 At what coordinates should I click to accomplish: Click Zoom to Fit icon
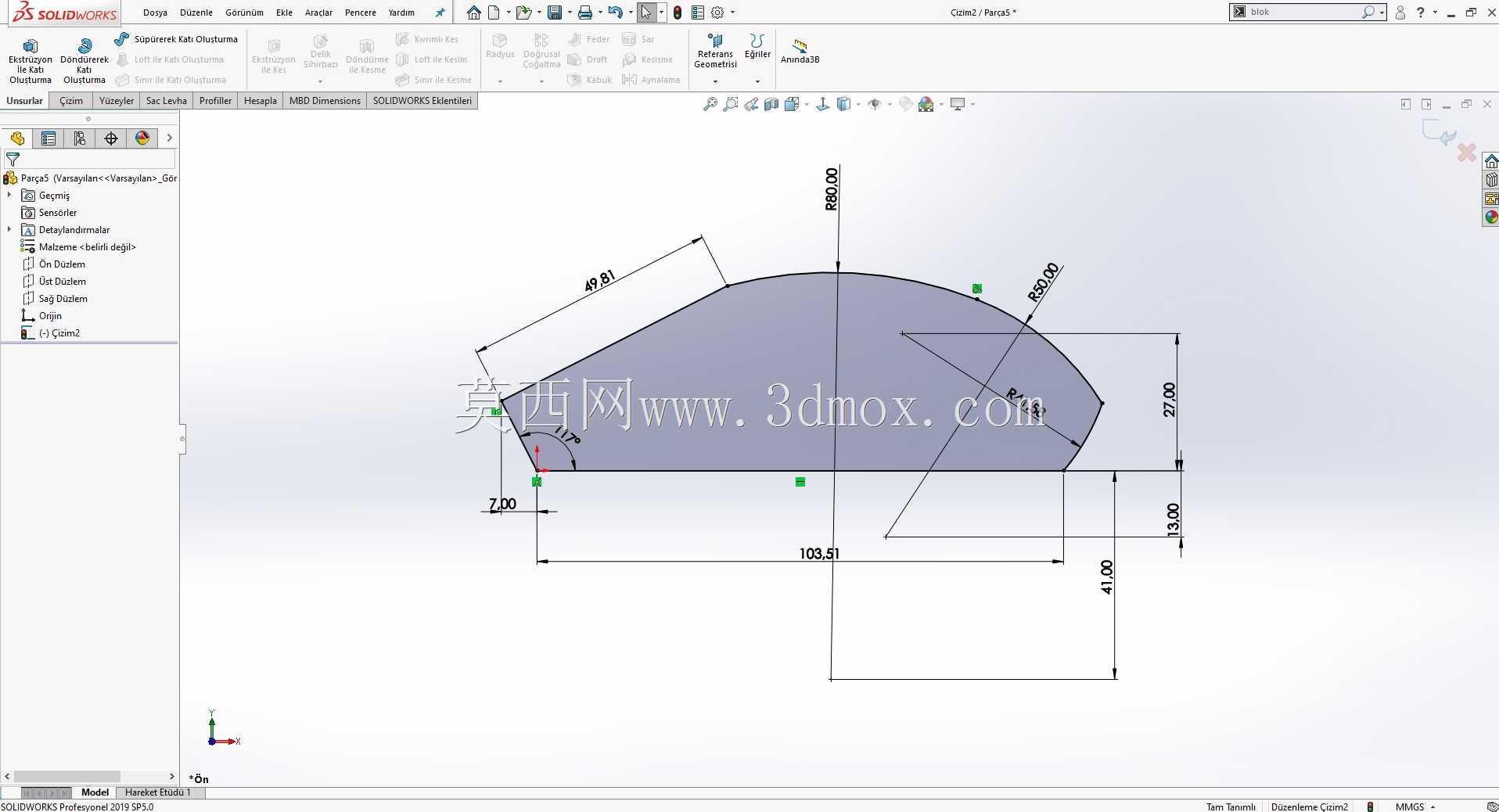coord(710,104)
